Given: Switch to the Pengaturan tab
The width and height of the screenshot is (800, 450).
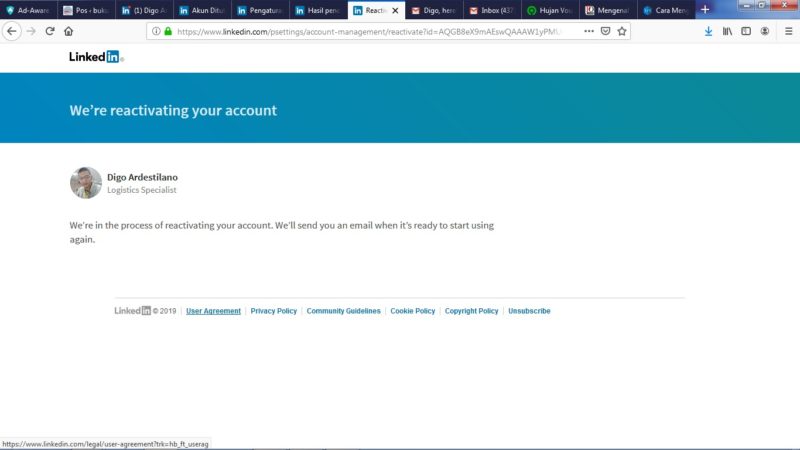Looking at the screenshot, I should coord(260,10).
